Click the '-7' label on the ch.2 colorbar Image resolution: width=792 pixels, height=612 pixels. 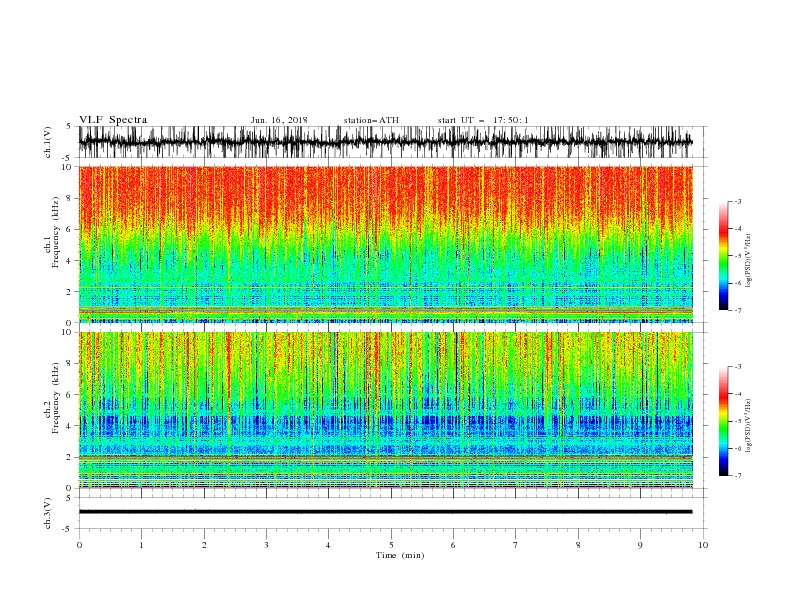click(737, 476)
